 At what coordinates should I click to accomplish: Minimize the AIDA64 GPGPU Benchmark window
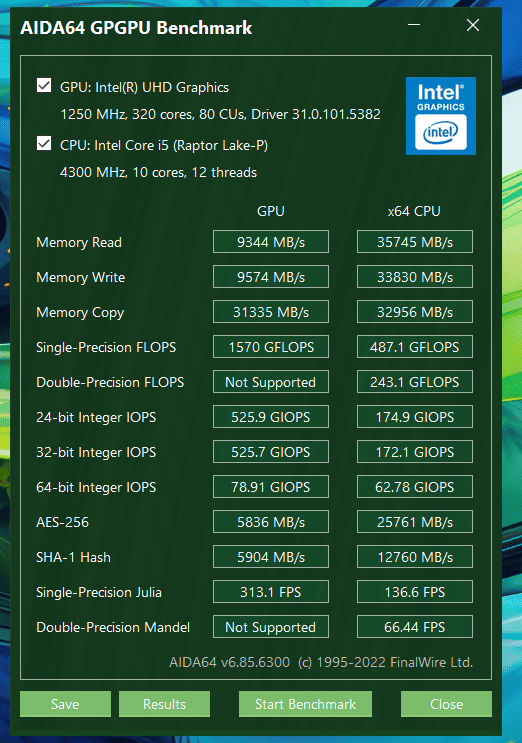414,25
